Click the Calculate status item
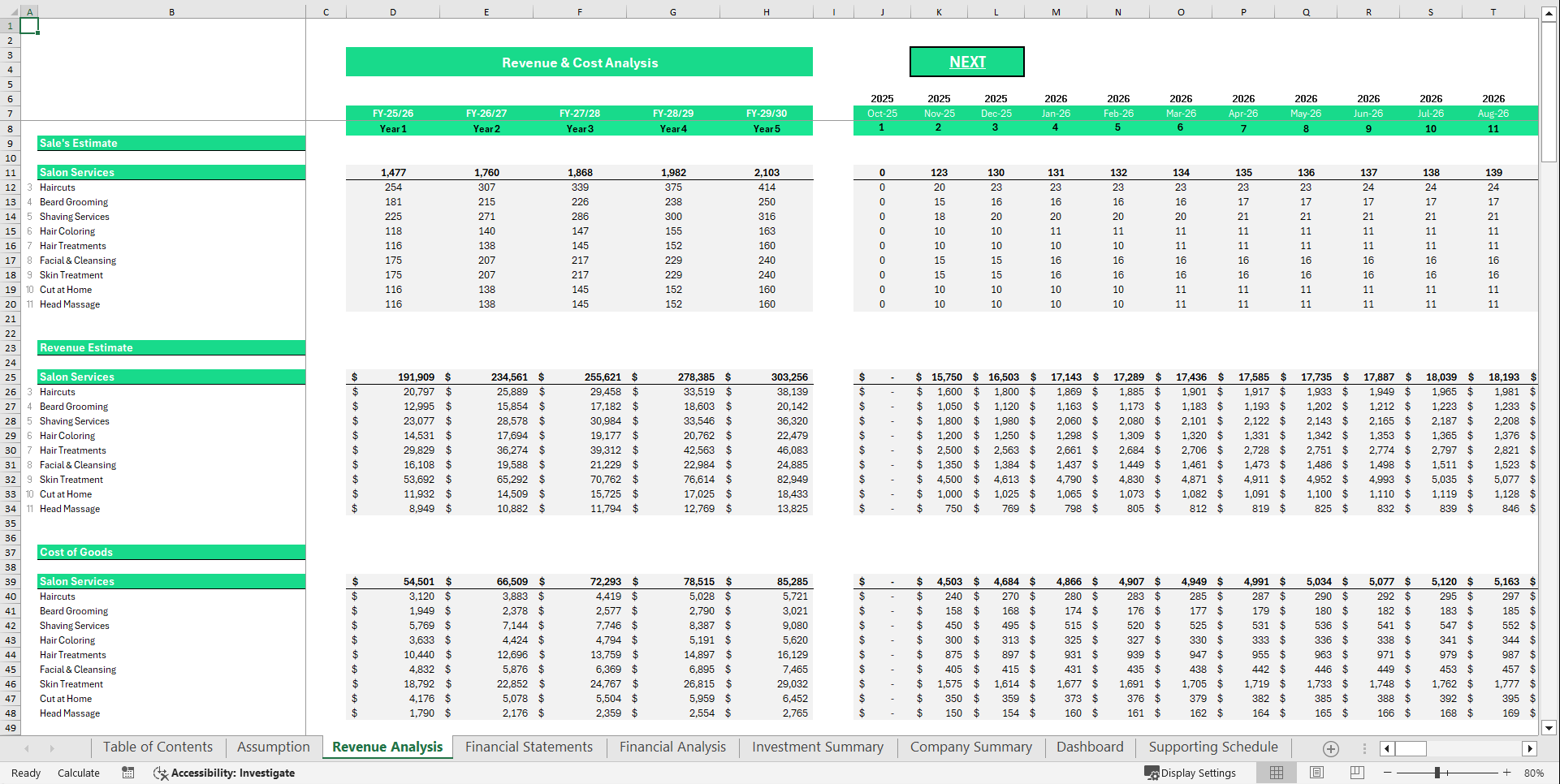Viewport: 1560px width, 784px height. pyautogui.click(x=79, y=773)
